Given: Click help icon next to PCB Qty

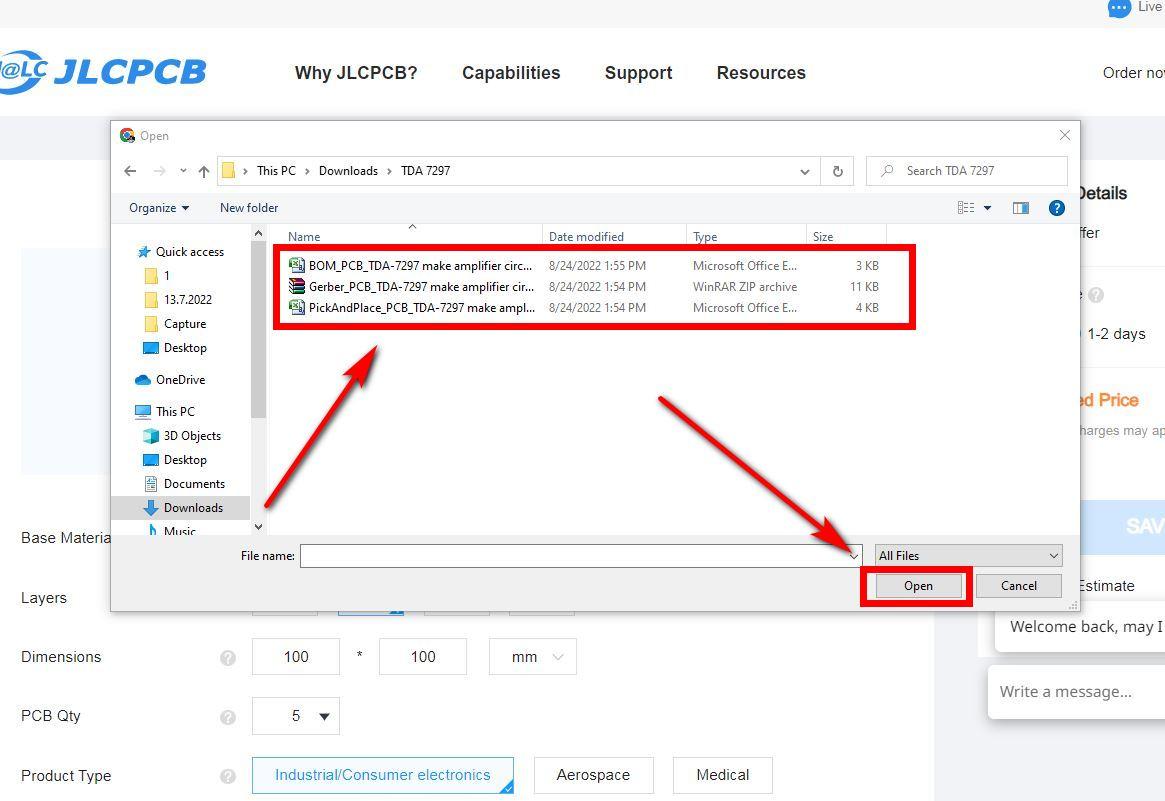Looking at the screenshot, I should pyautogui.click(x=228, y=717).
